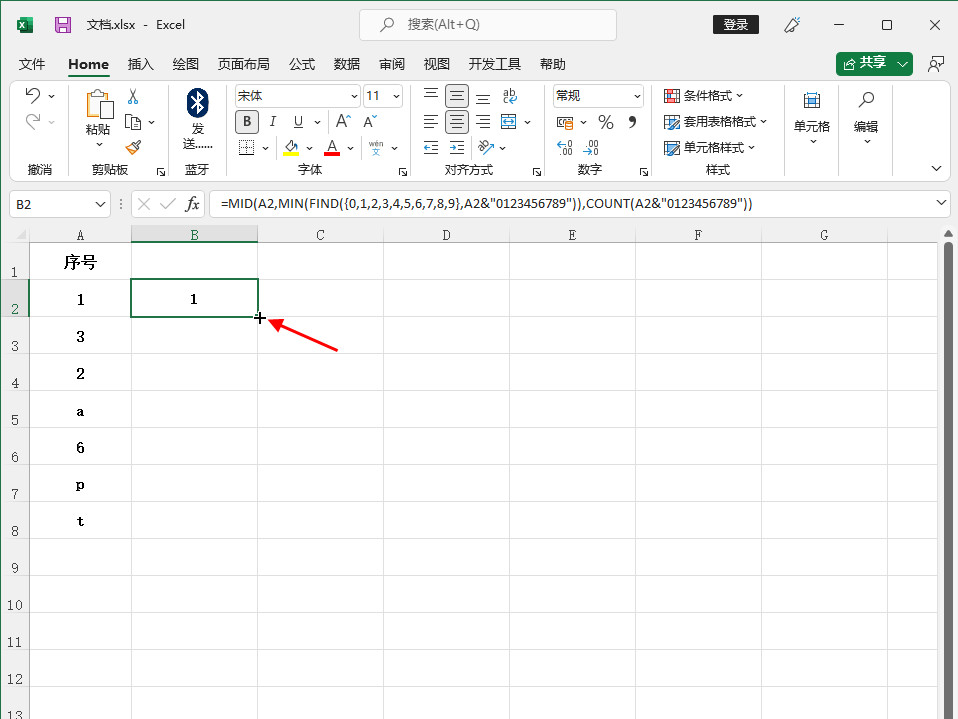
Task: Open the 单元格 cells button
Action: point(811,117)
